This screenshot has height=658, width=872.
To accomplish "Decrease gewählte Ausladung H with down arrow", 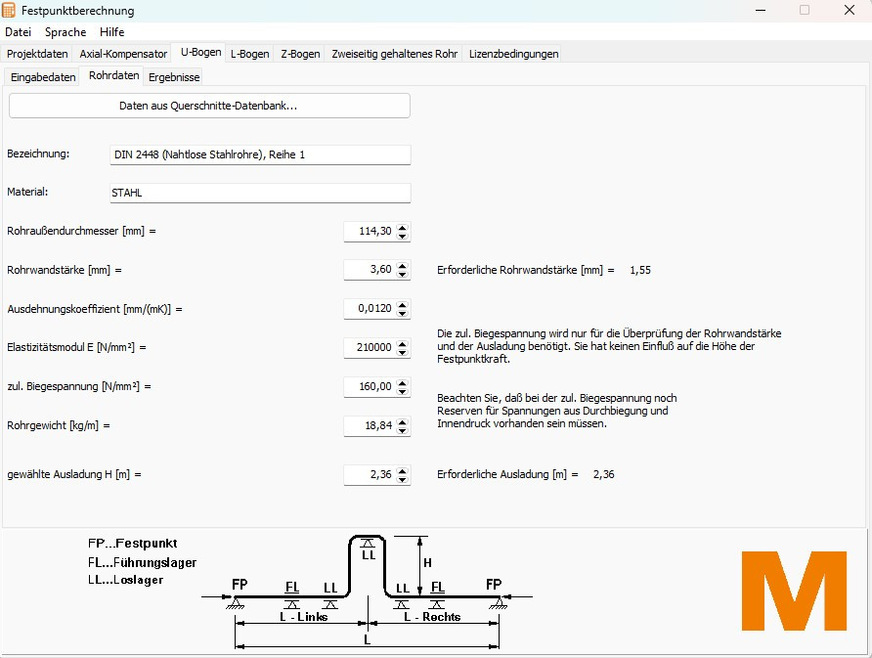I will 403,479.
